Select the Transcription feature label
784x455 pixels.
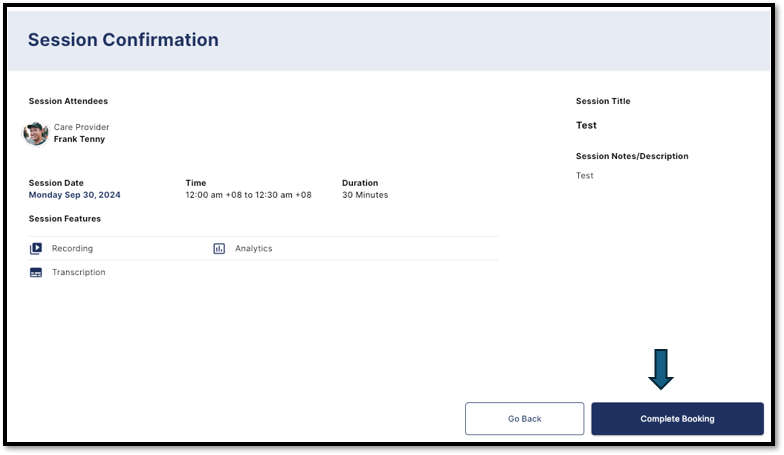(78, 272)
